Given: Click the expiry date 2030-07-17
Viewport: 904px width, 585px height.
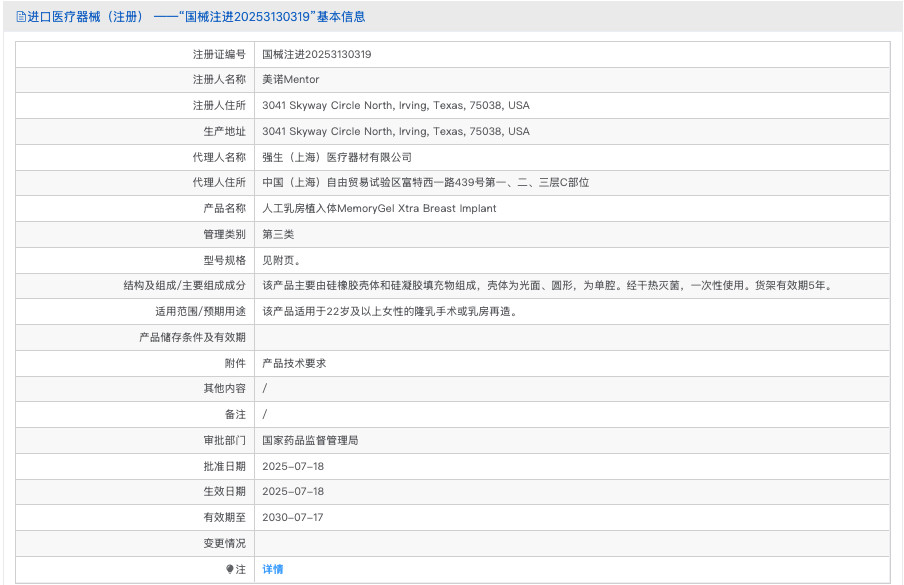Looking at the screenshot, I should 293,517.
